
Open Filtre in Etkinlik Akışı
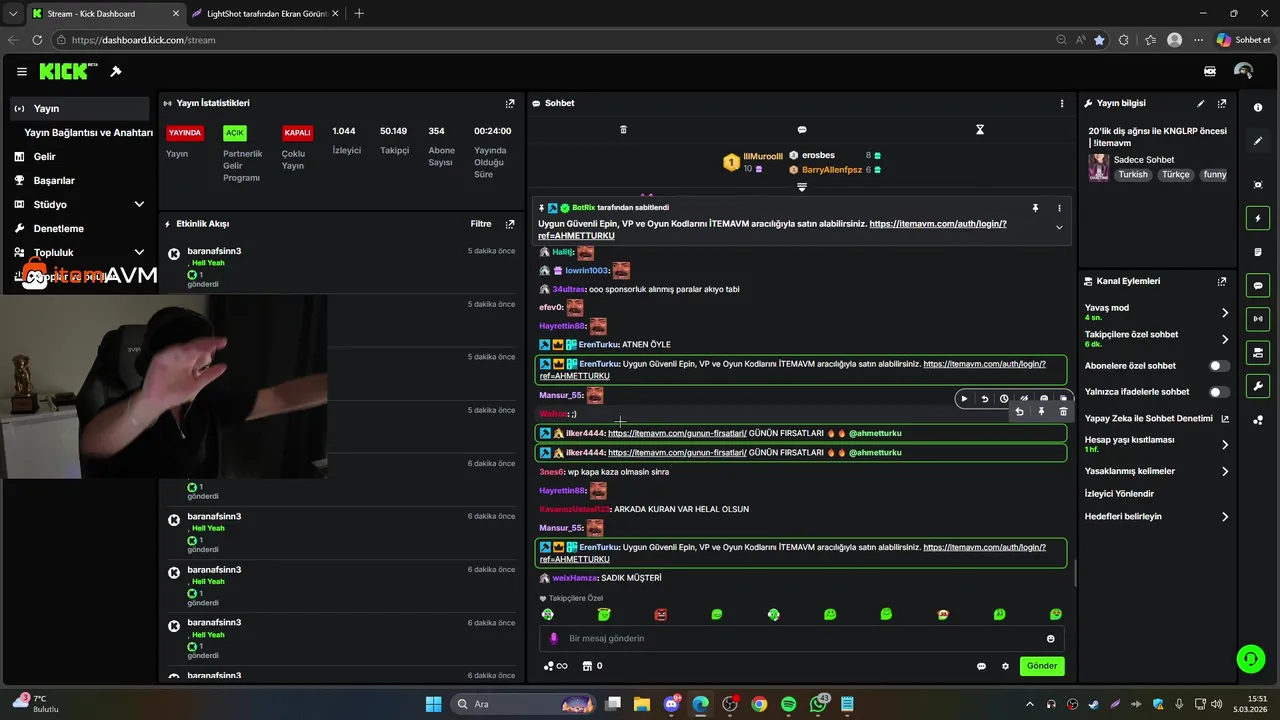click(x=481, y=224)
